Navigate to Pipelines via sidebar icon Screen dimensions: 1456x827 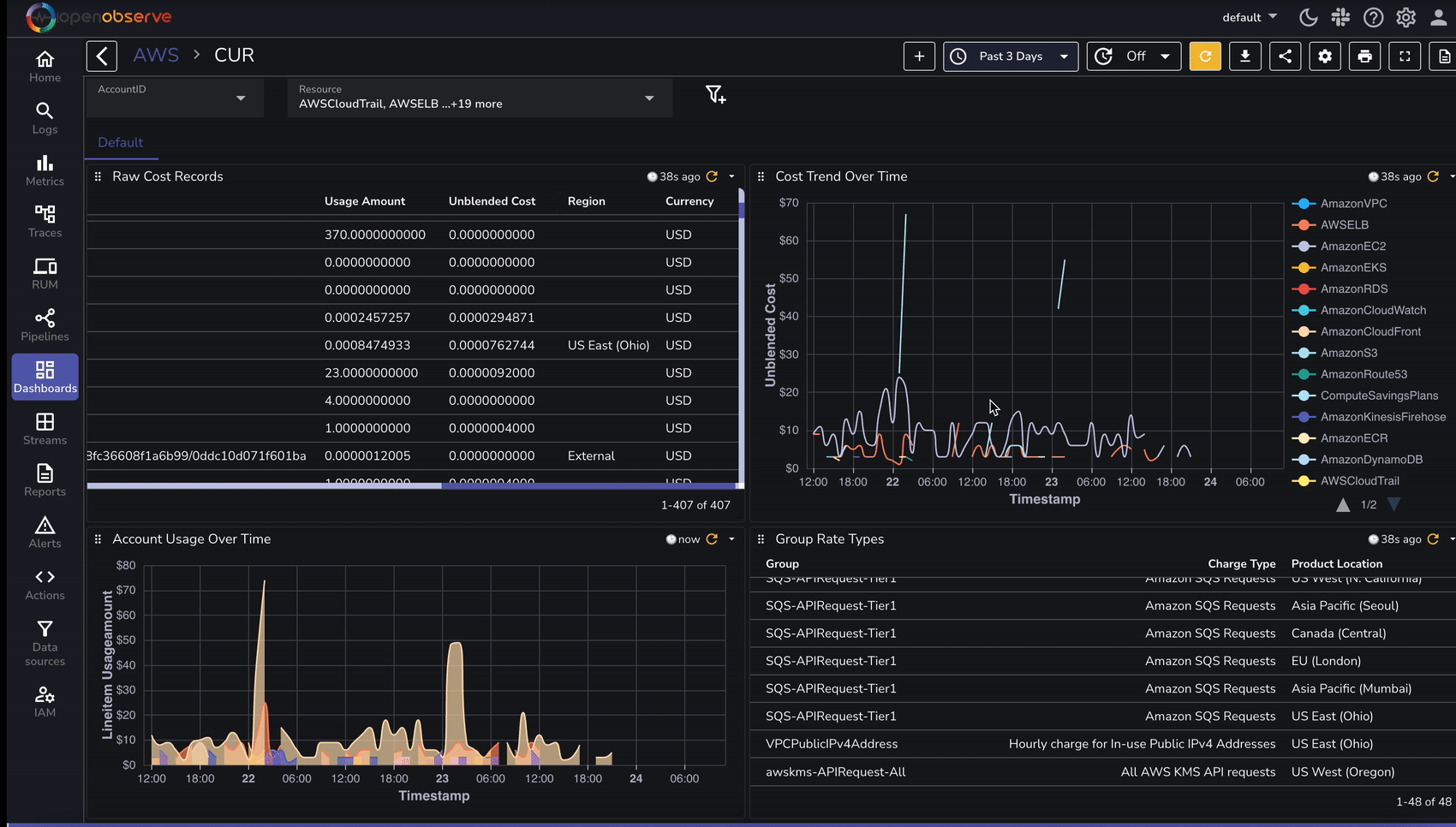[45, 324]
